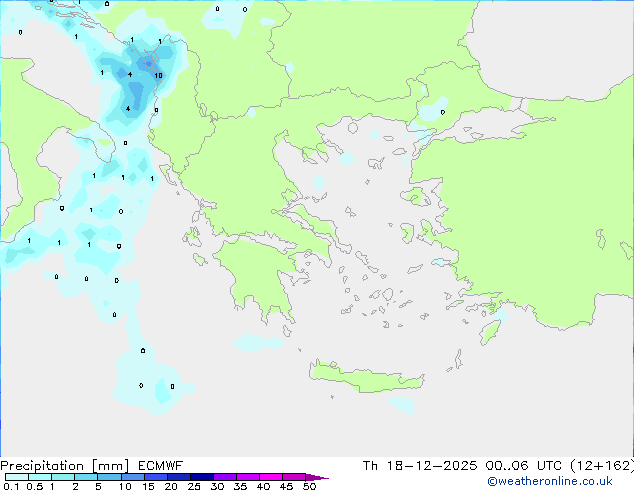Pick the 35–40 mm legend color swatch
This screenshot has width=634, height=490.
(247, 477)
